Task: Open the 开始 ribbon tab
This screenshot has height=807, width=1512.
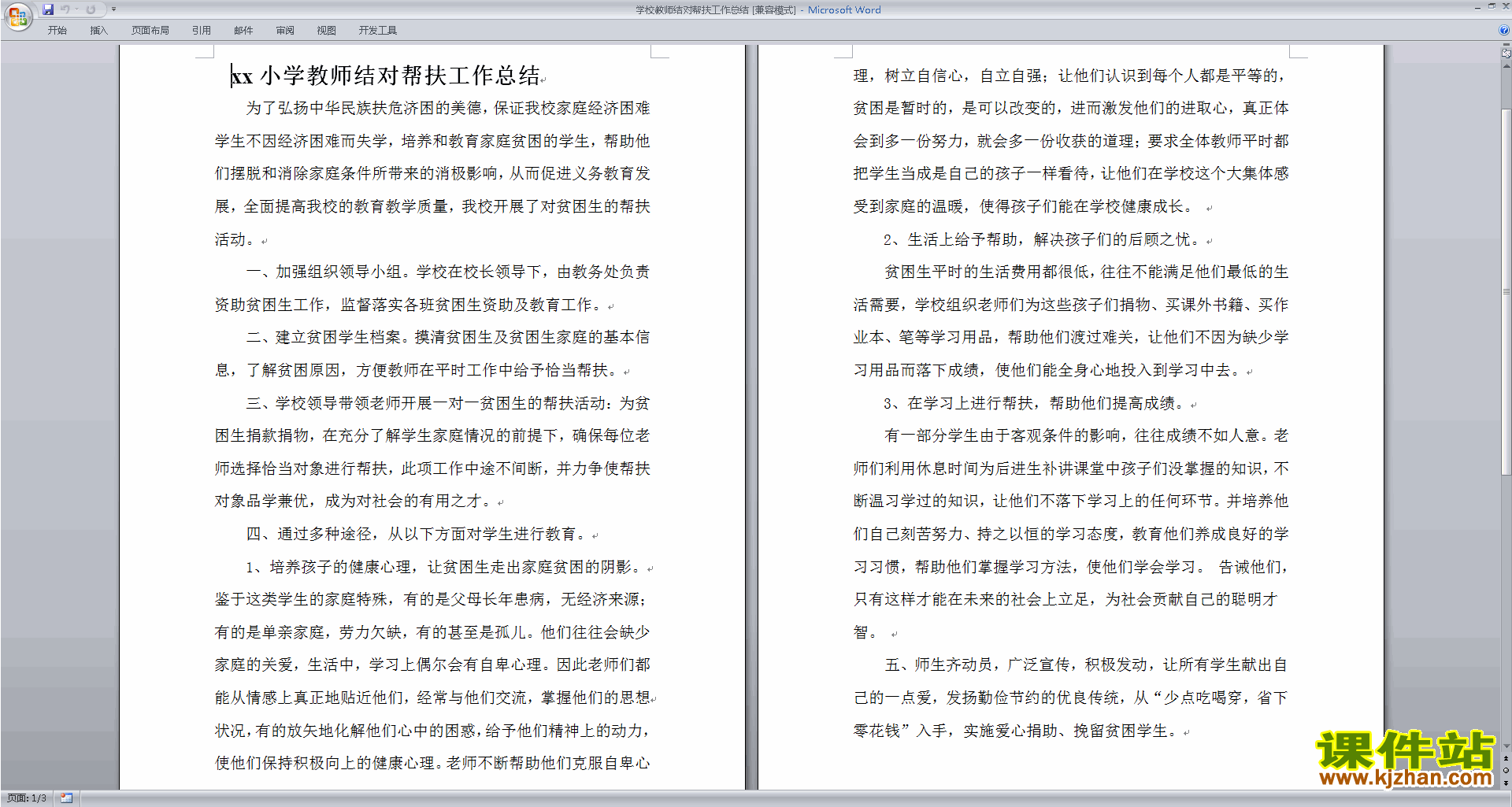Action: 57,31
